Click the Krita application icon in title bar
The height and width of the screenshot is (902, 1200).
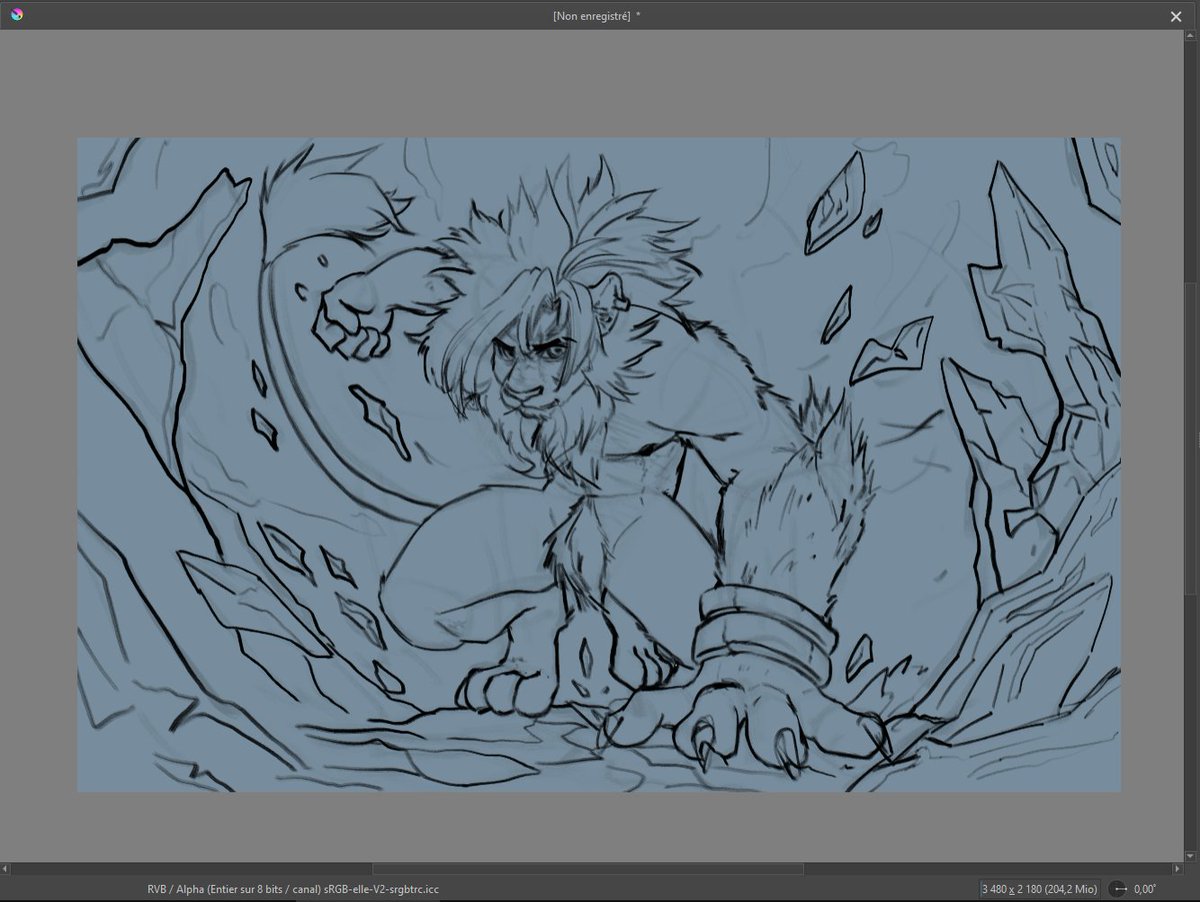click(16, 15)
